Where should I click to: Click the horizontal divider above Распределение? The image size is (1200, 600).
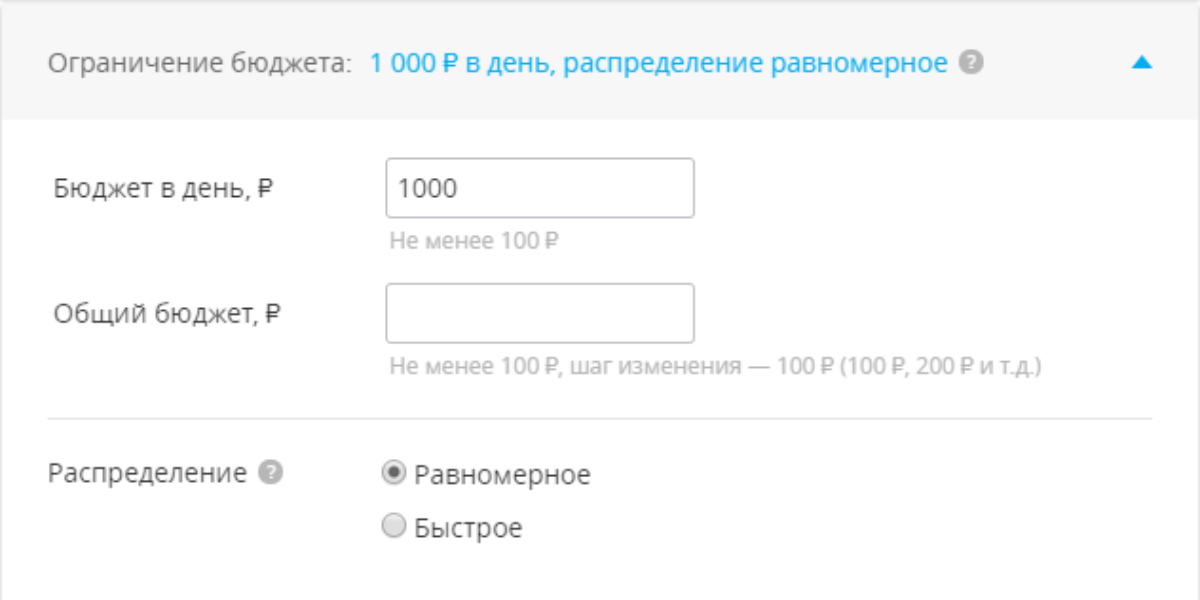(600, 418)
